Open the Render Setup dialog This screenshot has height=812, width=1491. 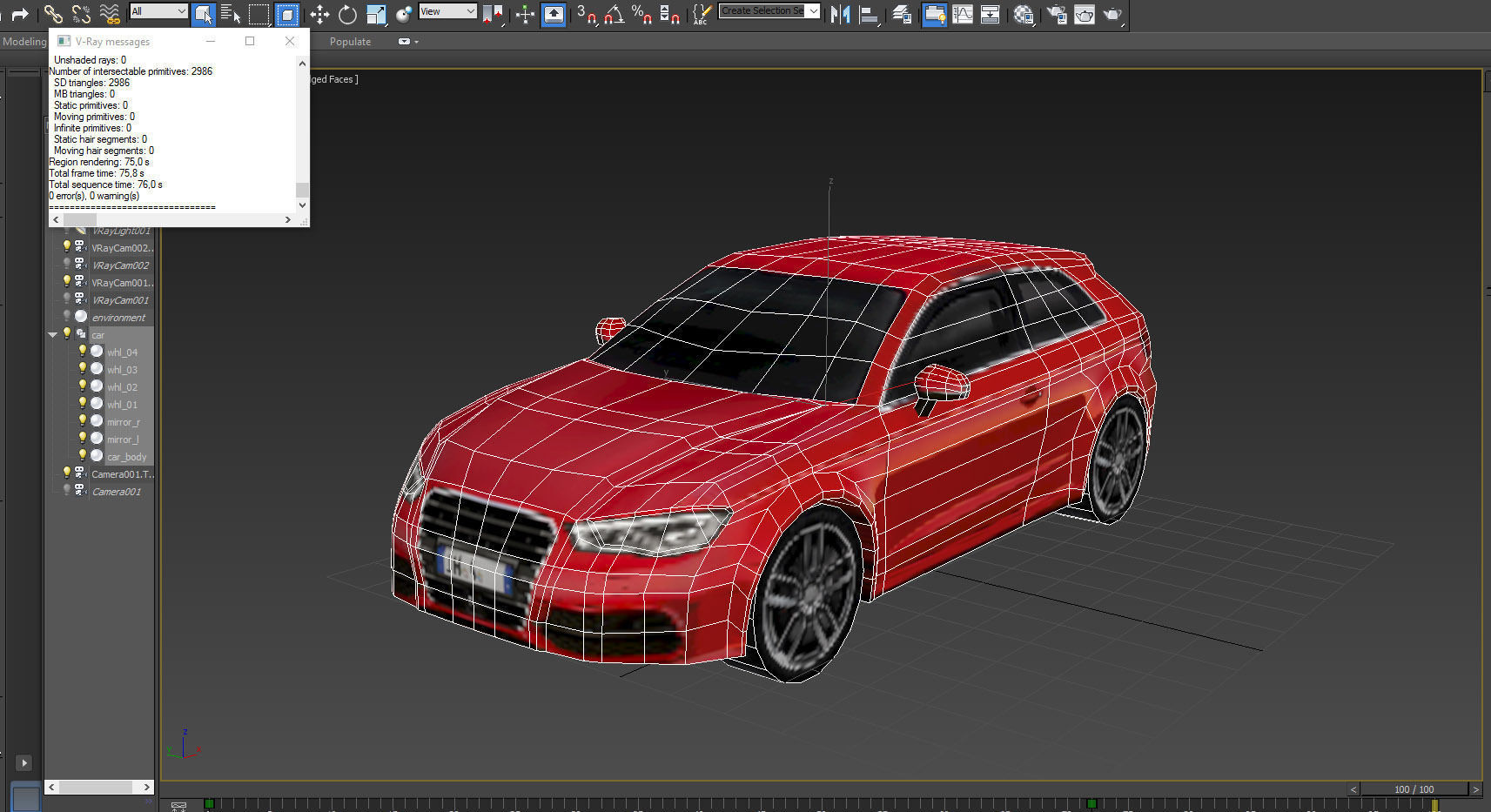(x=1056, y=14)
